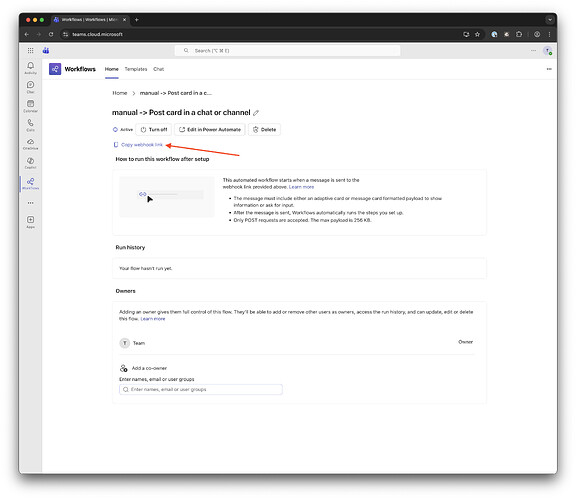
Task: Delete this workflow
Action: click(x=264, y=129)
